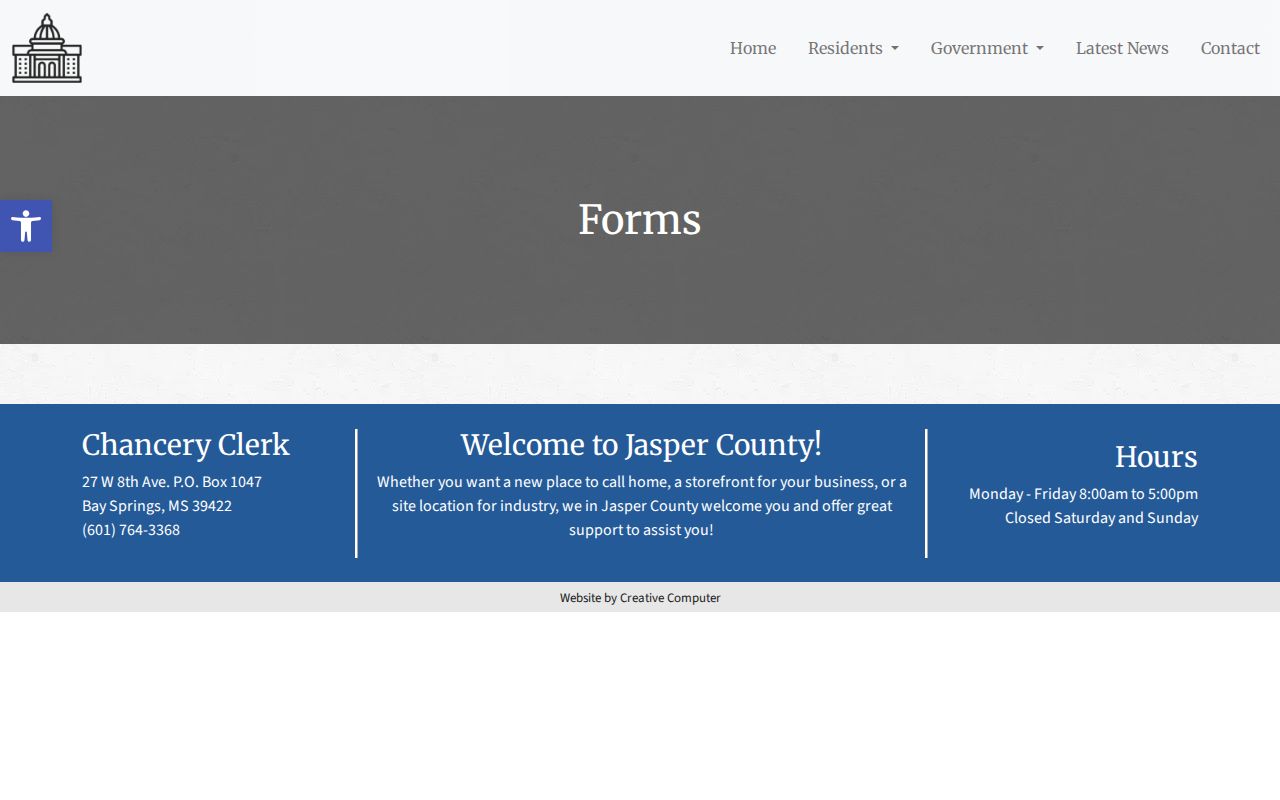Click the Forms page heading
Screen dimensions: 1280x800
coord(640,220)
